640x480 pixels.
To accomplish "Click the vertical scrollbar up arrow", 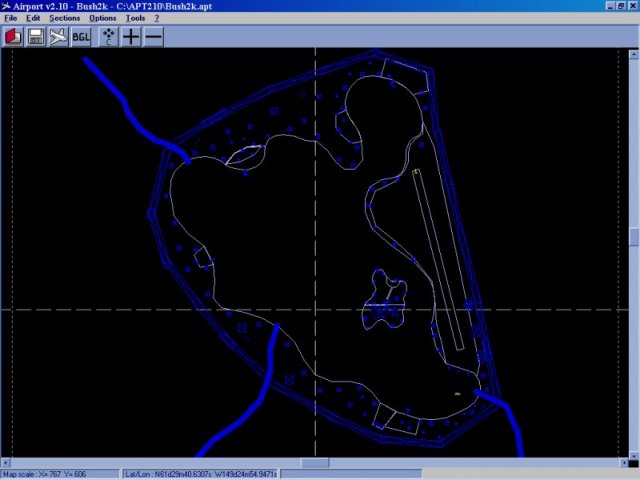I will click(633, 54).
